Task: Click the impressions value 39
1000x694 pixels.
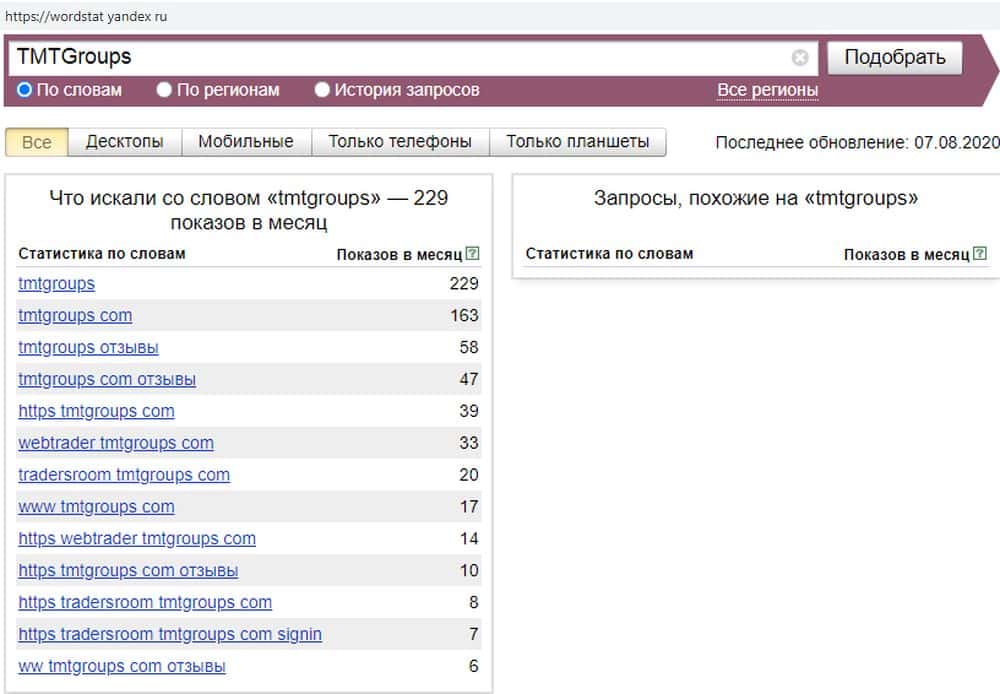Action: (469, 411)
